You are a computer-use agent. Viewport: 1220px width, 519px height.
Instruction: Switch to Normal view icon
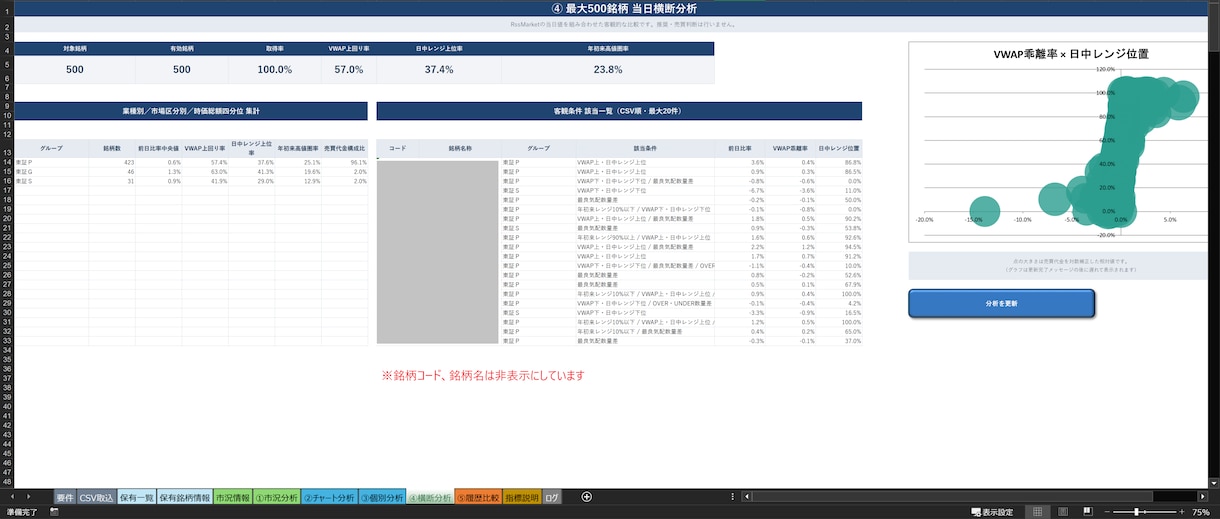(1038, 512)
